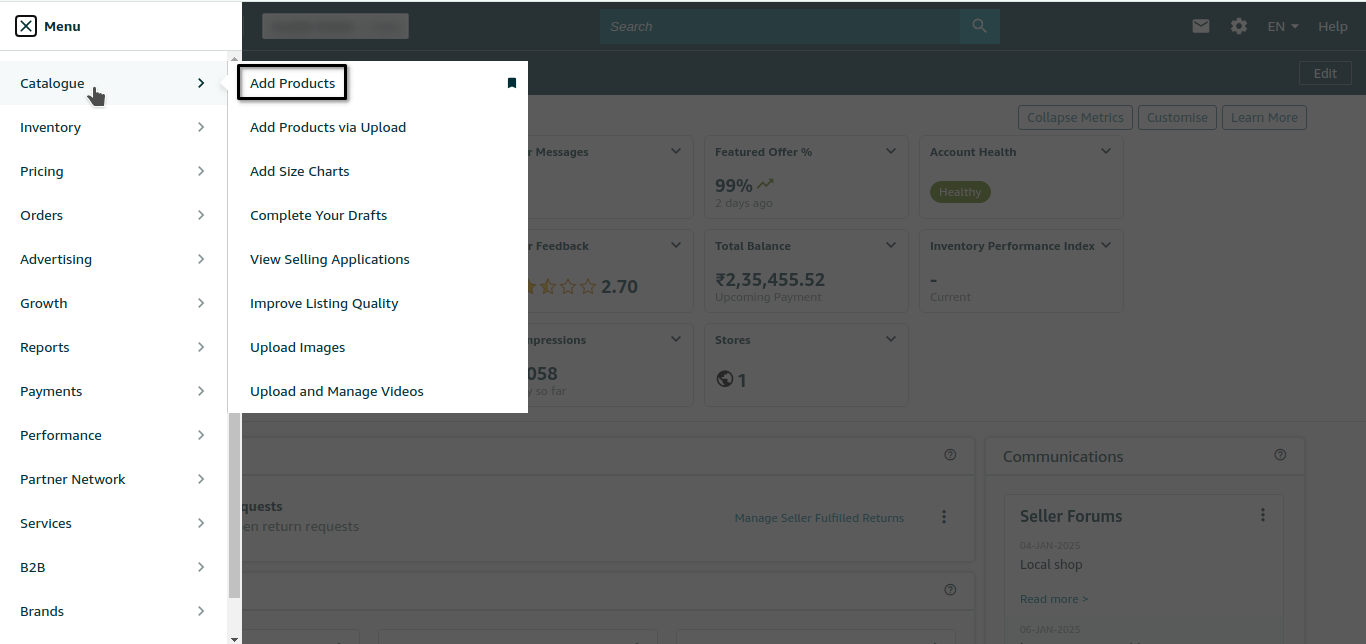Click the help icon next to Communications
This screenshot has height=644, width=1366.
(1280, 455)
